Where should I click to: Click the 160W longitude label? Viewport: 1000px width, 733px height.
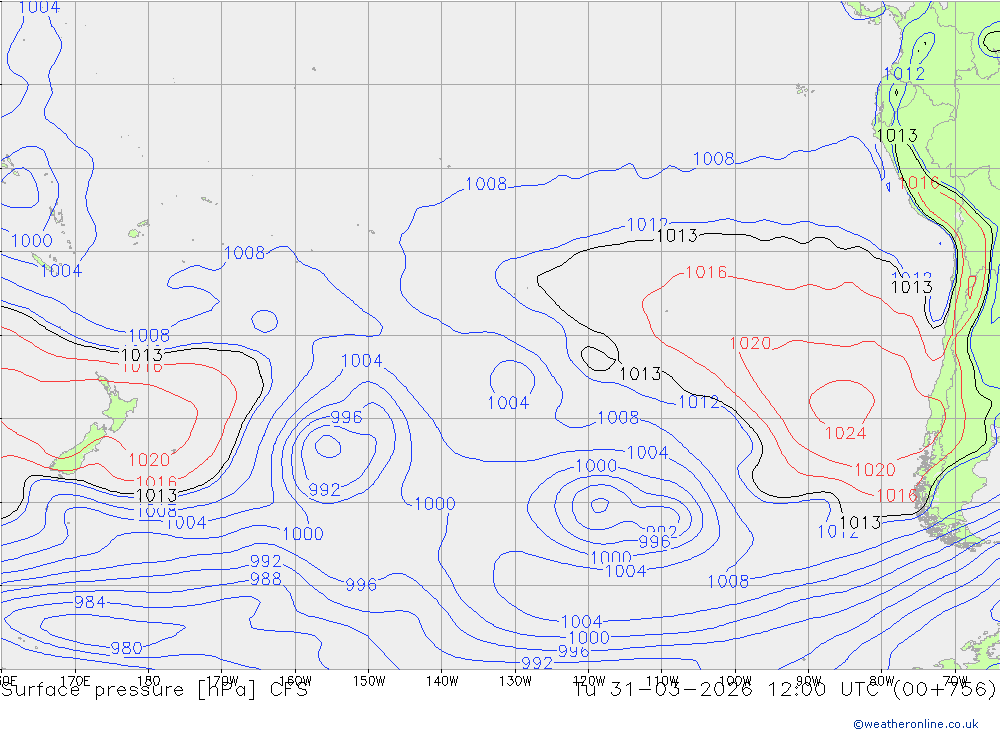[295, 681]
